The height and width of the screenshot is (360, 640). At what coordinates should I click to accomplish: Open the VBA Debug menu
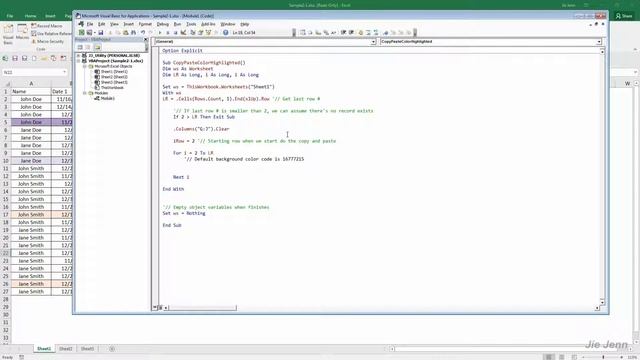(162, 24)
